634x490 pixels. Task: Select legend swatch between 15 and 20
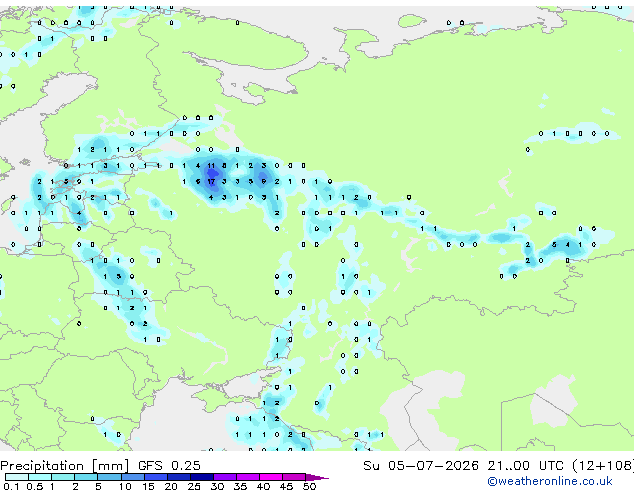(x=155, y=477)
